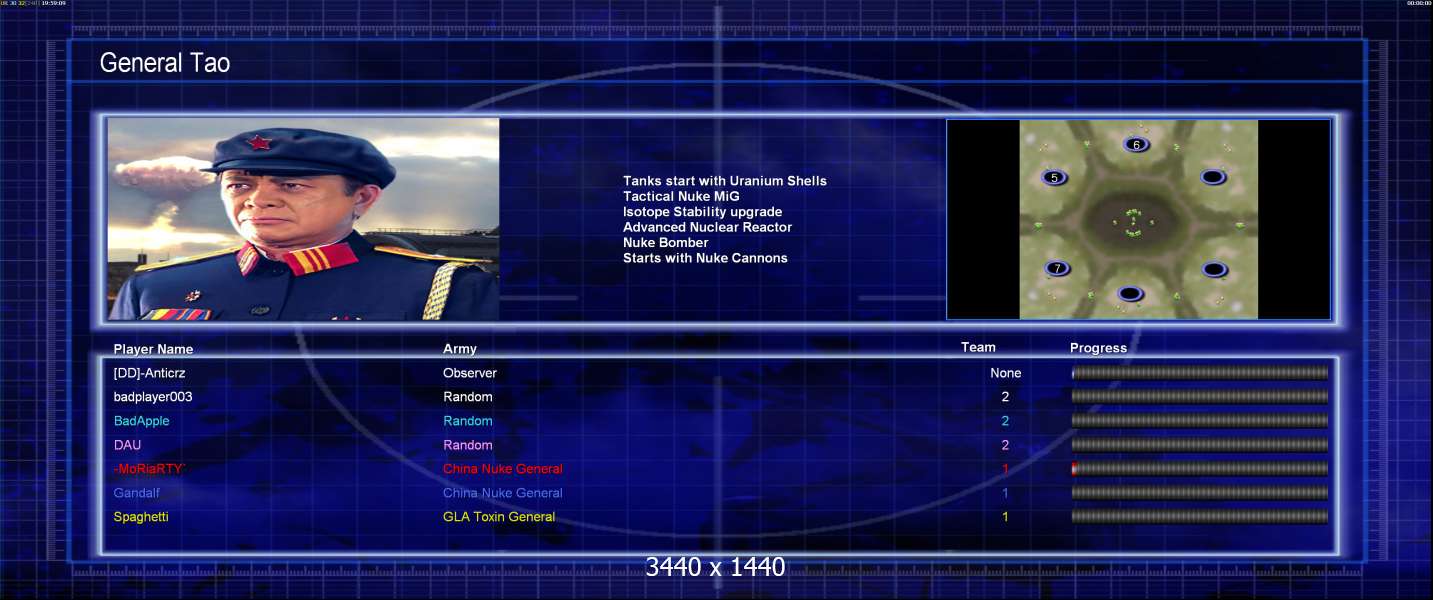Viewport: 1433px width, 600px height.
Task: Click "Random" army entry for BadApple
Action: click(468, 421)
